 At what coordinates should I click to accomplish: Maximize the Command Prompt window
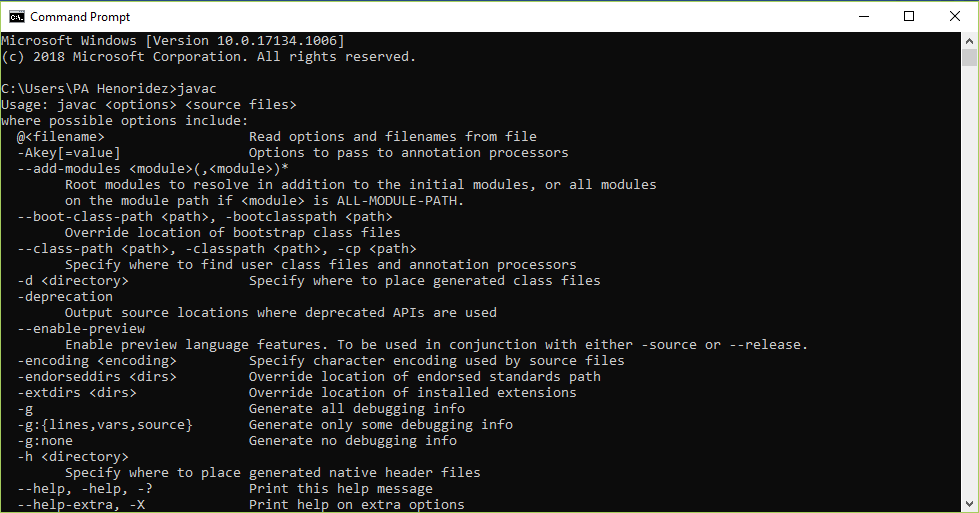(909, 16)
